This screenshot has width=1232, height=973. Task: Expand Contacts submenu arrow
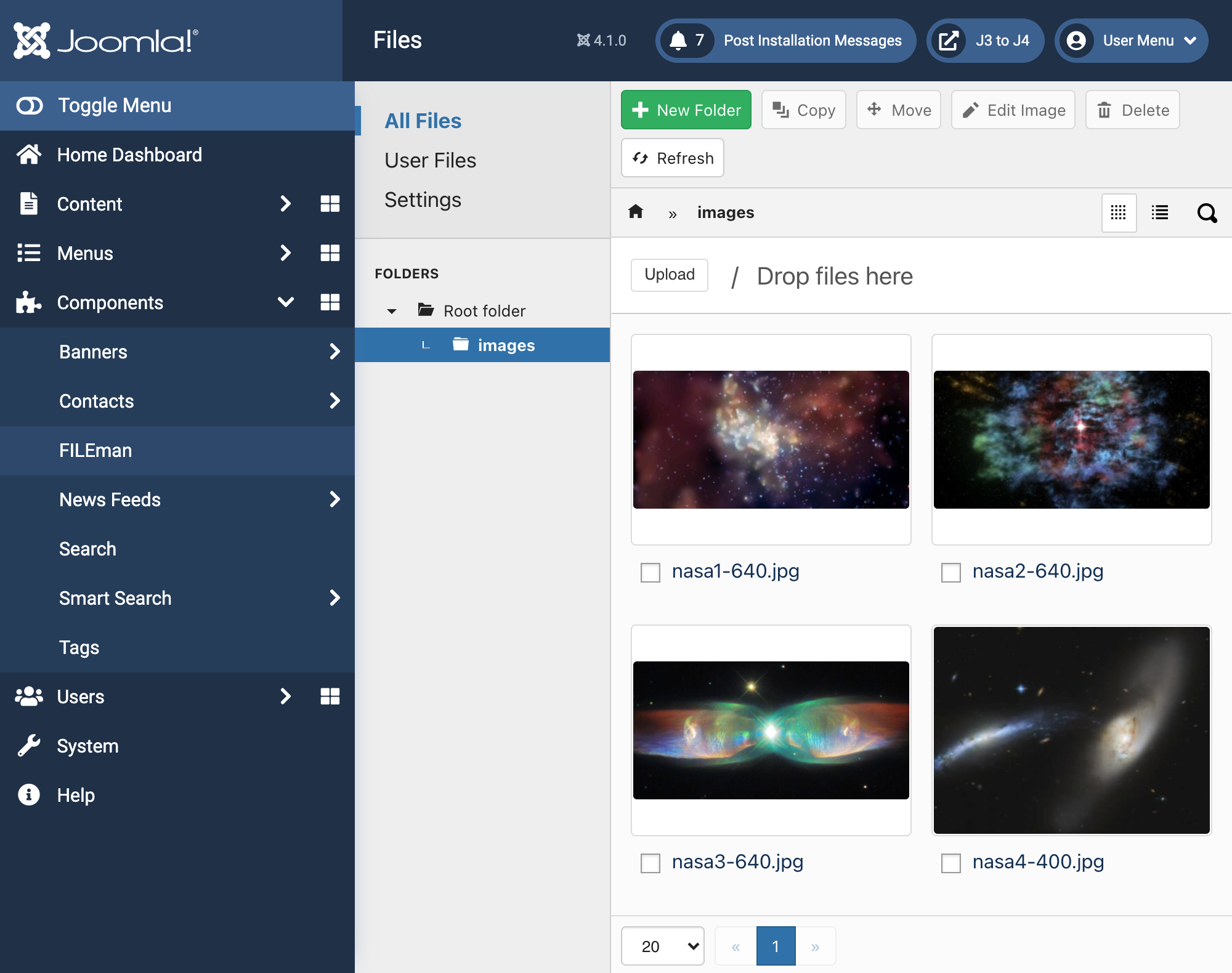coord(334,401)
